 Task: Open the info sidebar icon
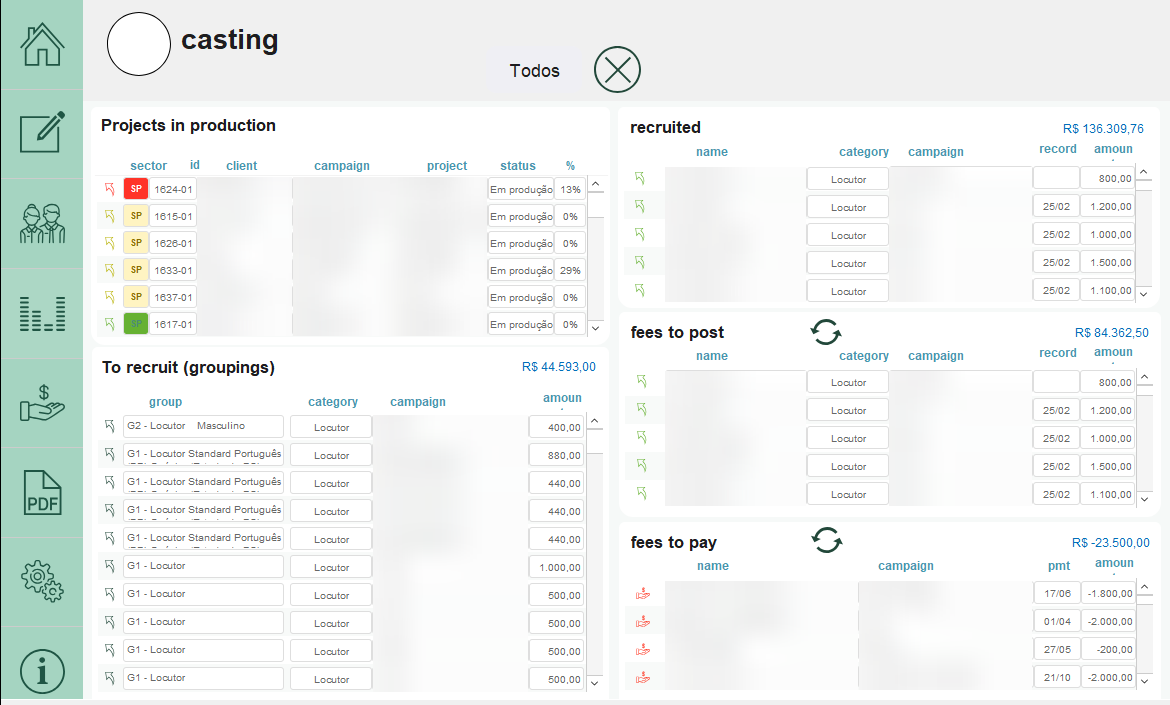tap(42, 671)
